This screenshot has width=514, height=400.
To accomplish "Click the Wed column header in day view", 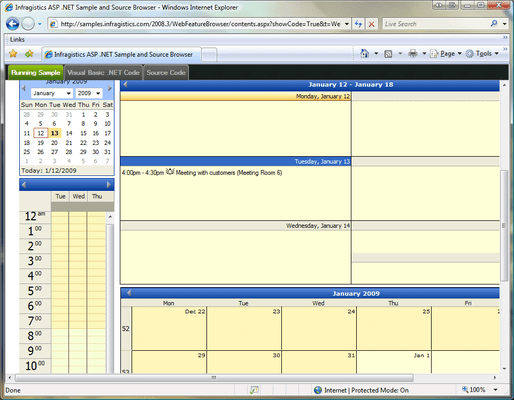I will click(x=79, y=196).
